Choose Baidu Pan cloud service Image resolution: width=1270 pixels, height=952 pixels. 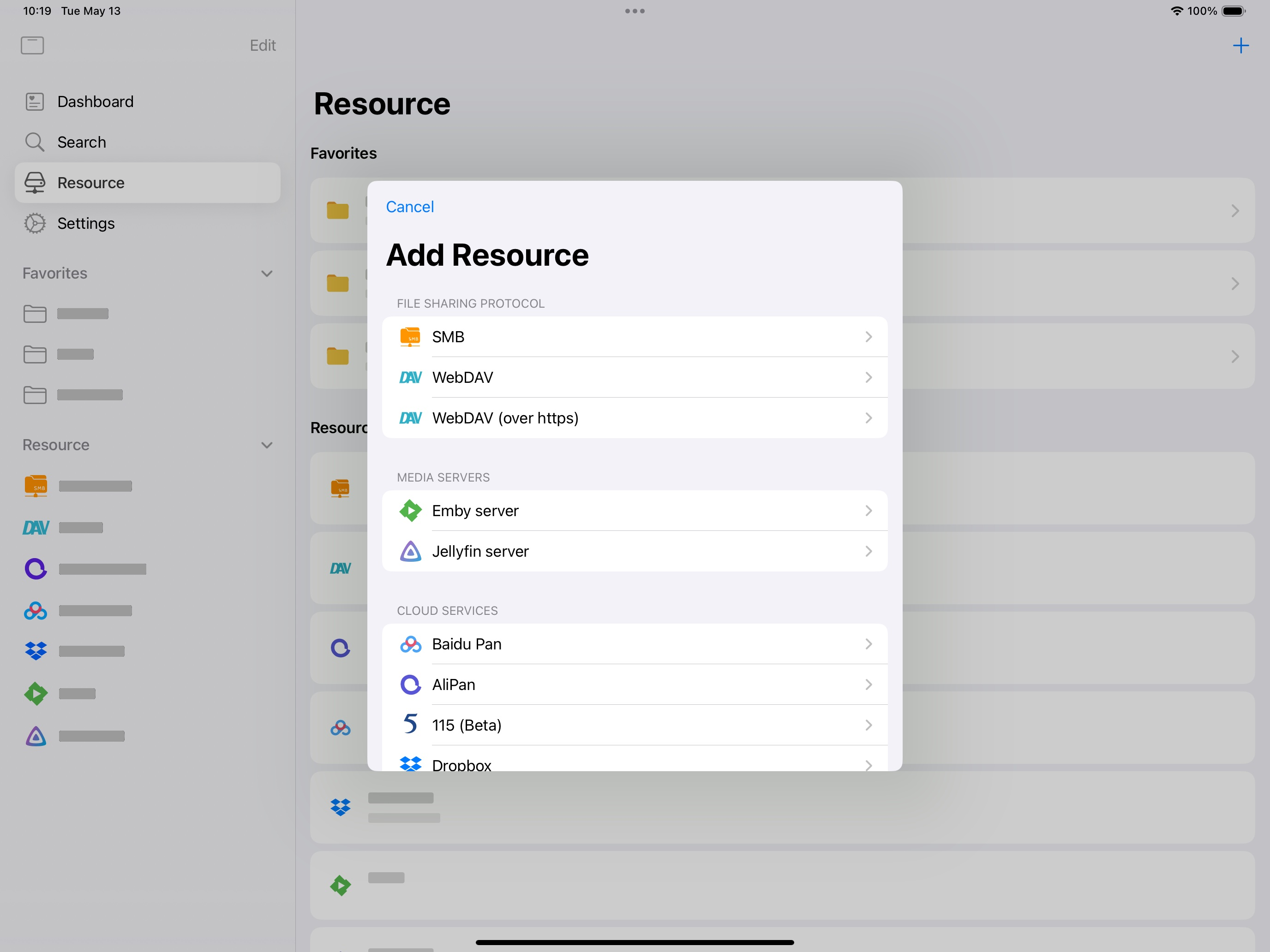635,644
